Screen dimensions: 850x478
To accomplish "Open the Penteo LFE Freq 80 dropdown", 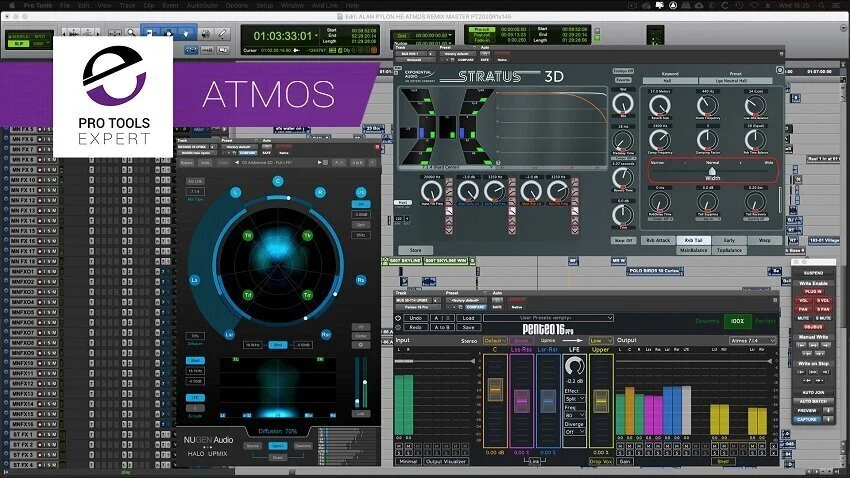I will (x=574, y=415).
